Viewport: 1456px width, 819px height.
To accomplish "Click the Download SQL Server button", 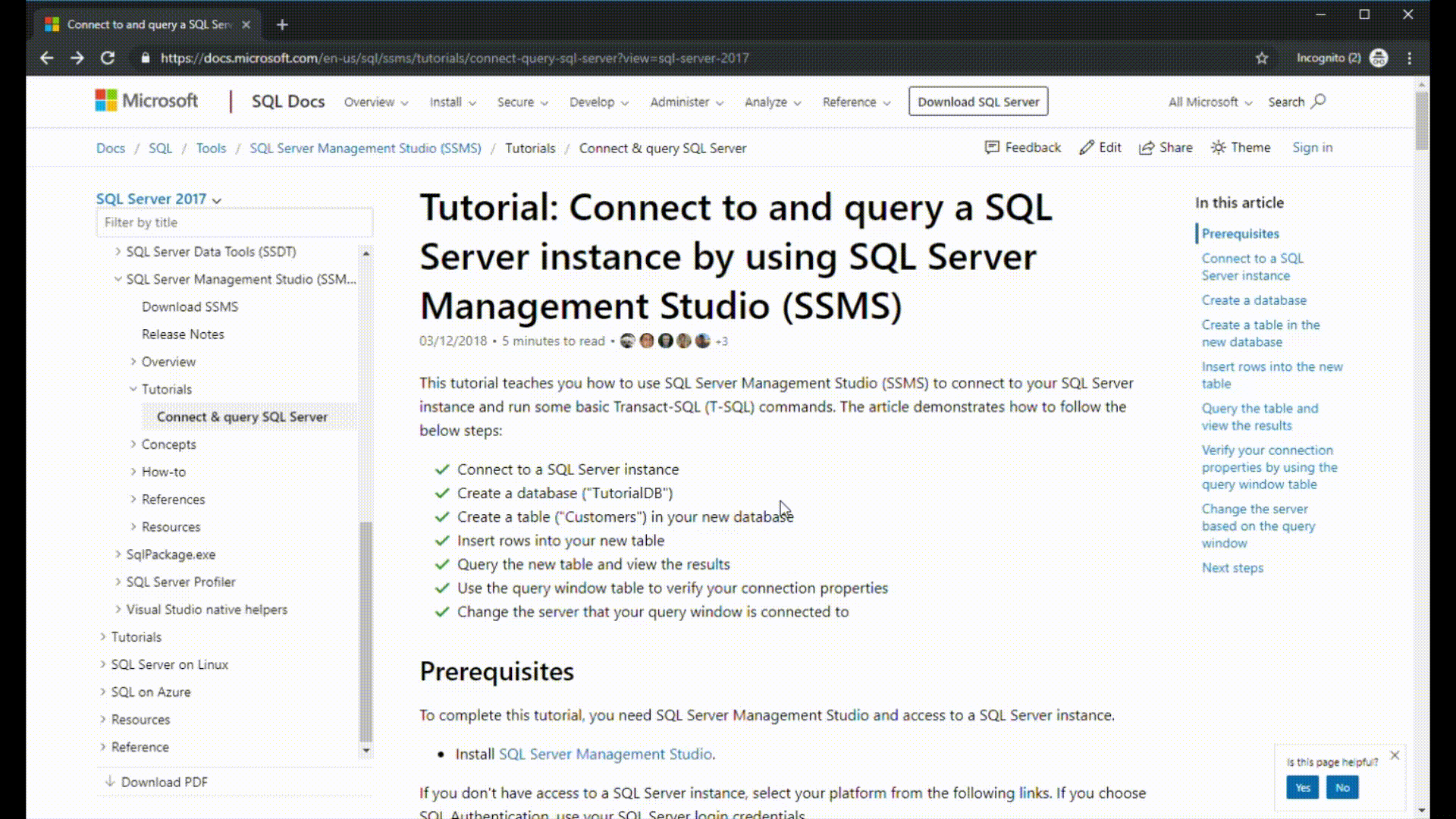I will point(979,101).
